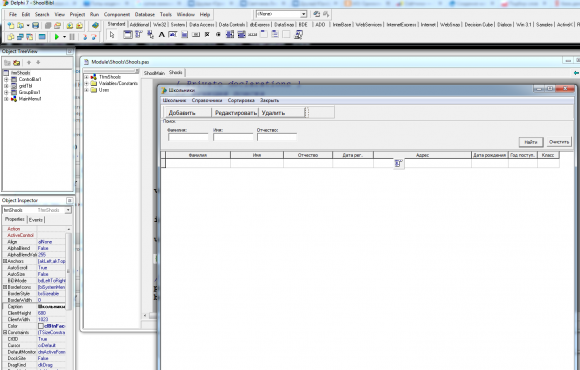The width and height of the screenshot is (580, 370).
Task: Click the Фамилия search input field
Action: (x=188, y=137)
